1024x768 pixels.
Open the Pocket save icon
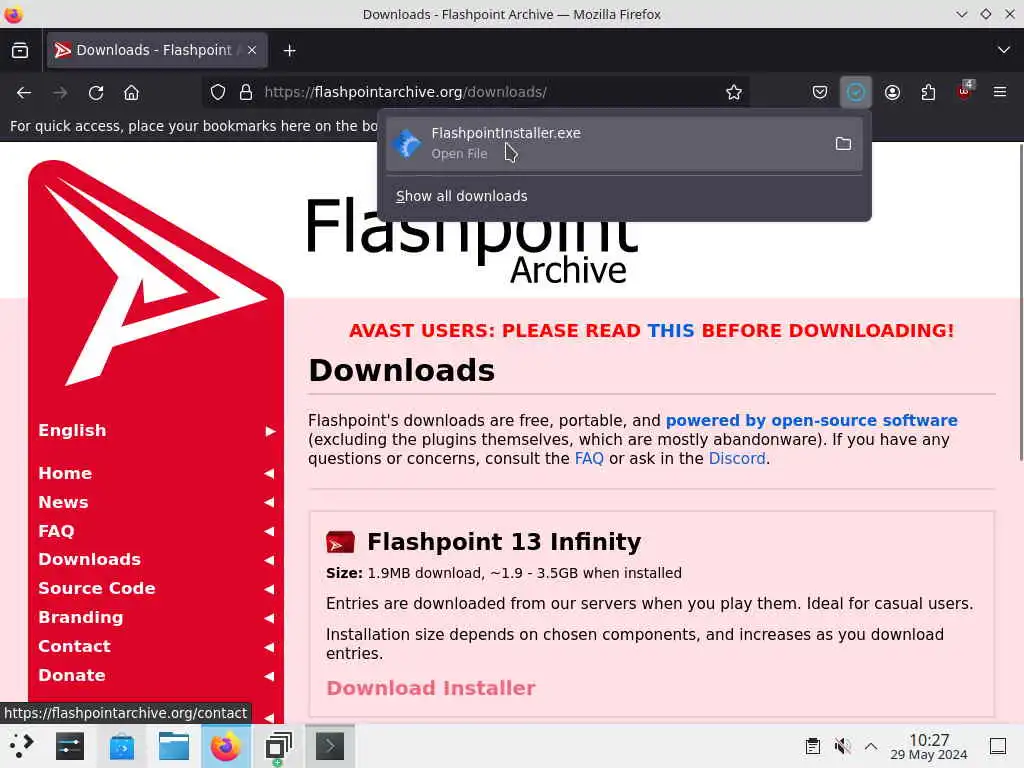pos(820,92)
